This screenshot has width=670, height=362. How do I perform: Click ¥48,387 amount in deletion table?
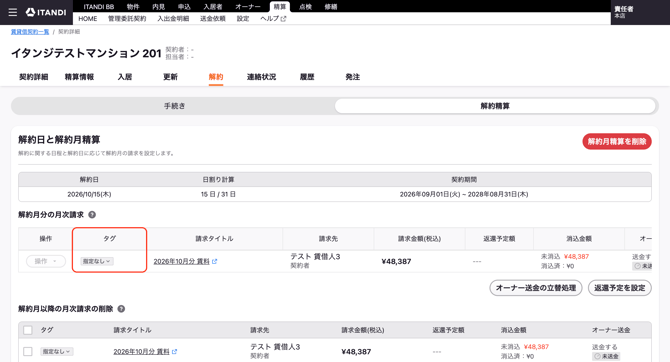[x=356, y=352]
